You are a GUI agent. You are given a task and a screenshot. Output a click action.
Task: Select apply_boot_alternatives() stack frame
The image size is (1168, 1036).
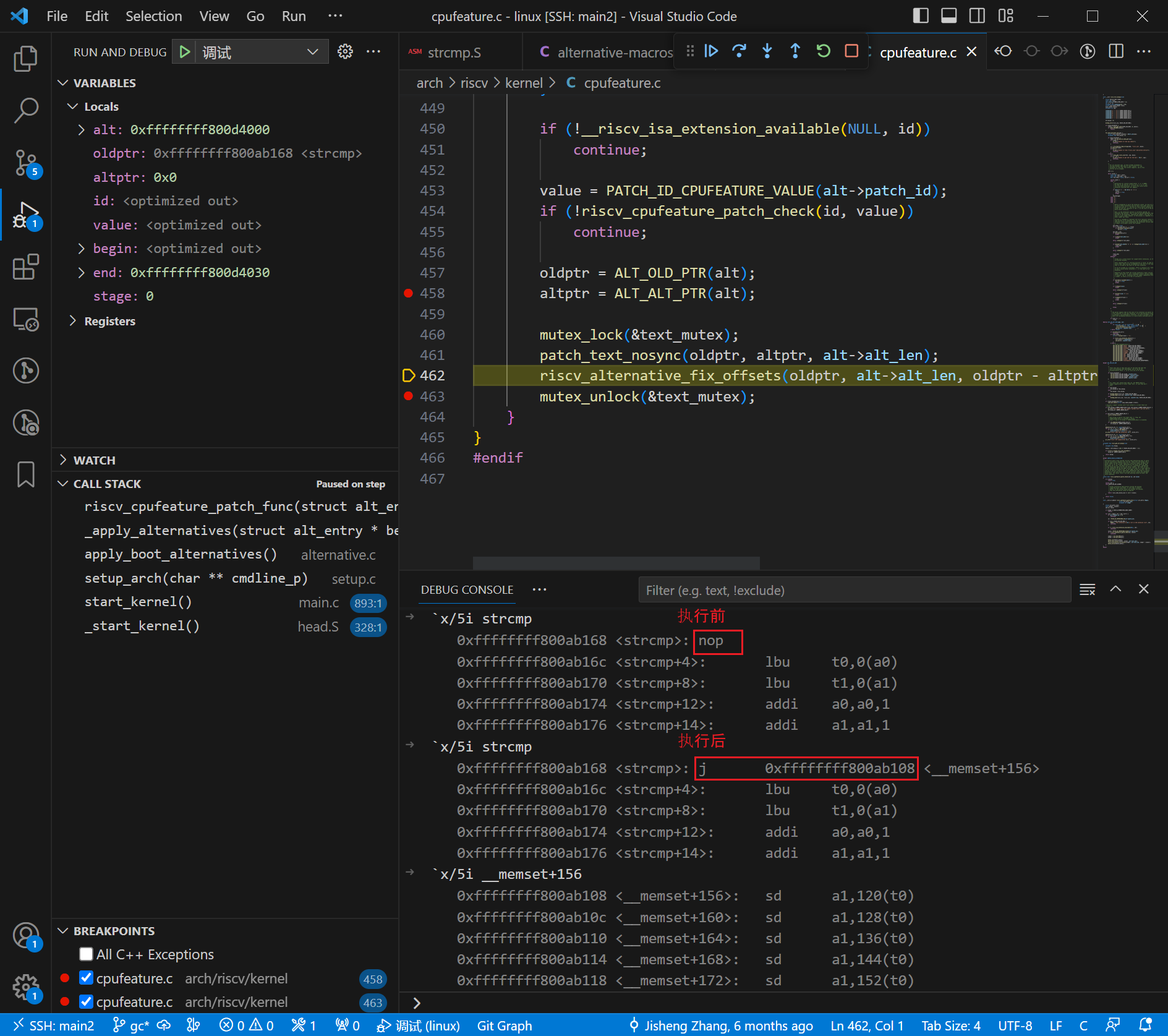pyautogui.click(x=181, y=554)
